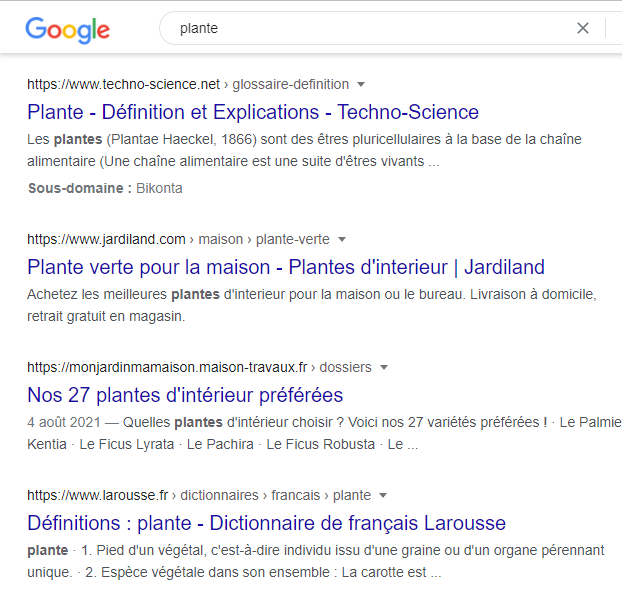Click the 'Achetez les meilleures plantes' snippet
This screenshot has height=599, width=622.
[312, 305]
